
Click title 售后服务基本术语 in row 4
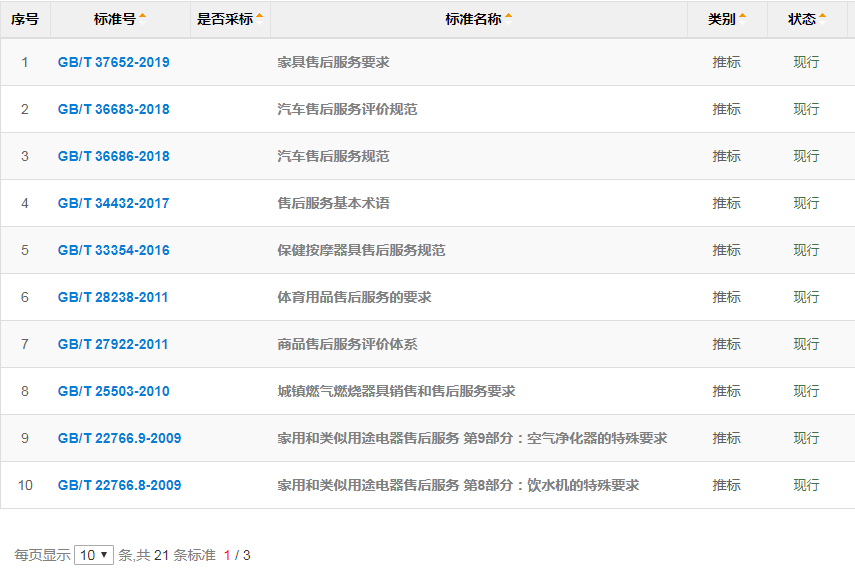tap(333, 203)
